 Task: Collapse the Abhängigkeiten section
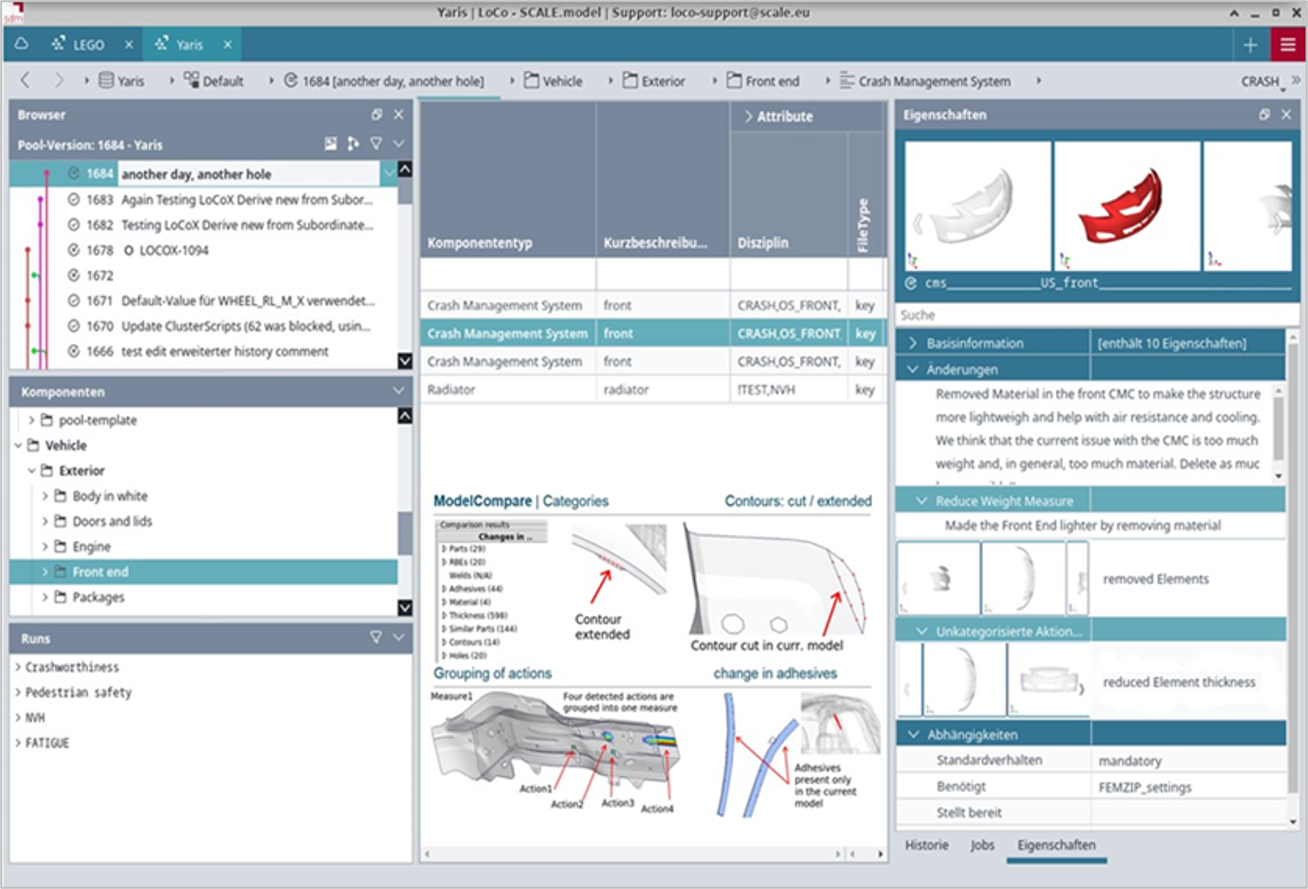913,735
